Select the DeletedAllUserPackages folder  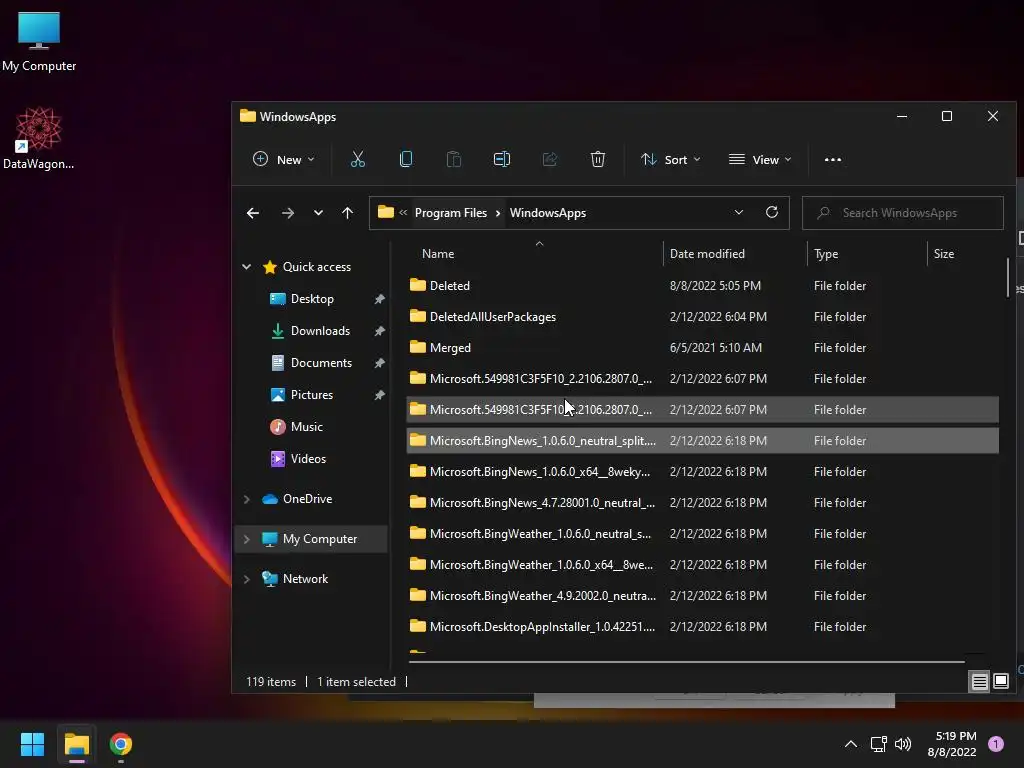702,317
